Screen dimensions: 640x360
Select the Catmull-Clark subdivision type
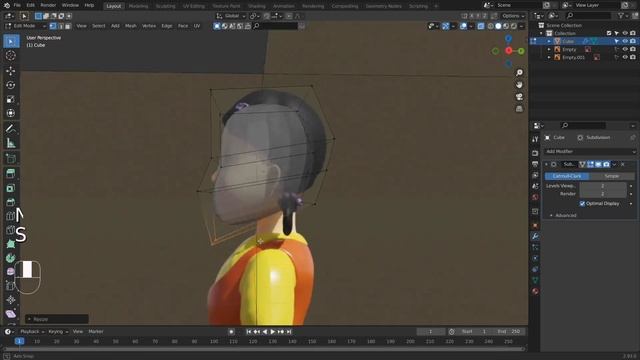pyautogui.click(x=567, y=176)
